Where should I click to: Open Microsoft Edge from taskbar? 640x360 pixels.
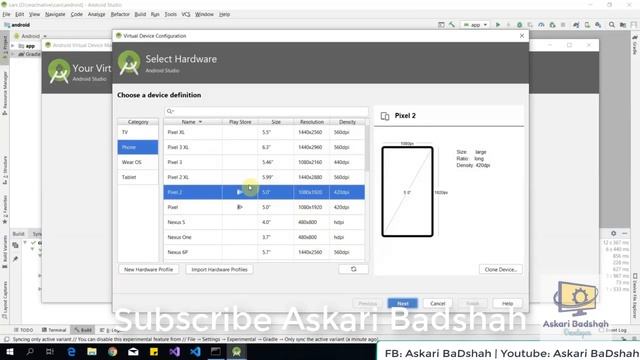click(x=71, y=352)
